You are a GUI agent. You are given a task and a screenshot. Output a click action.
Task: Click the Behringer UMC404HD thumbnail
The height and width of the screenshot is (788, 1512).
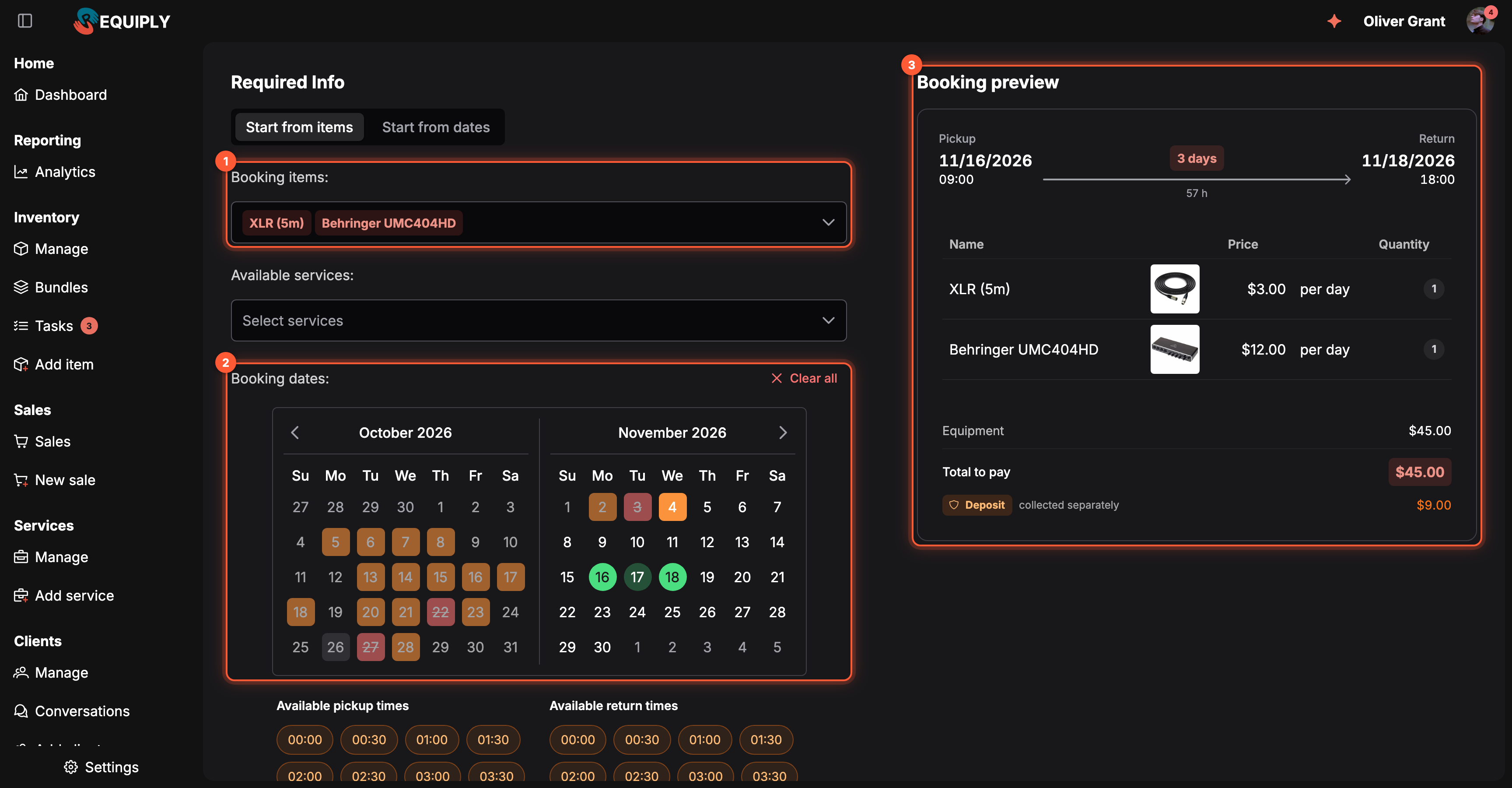tap(1175, 349)
